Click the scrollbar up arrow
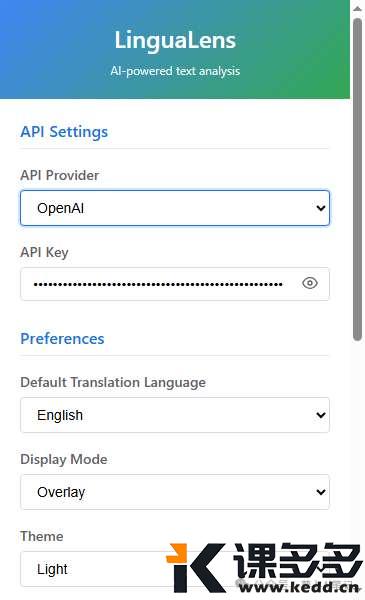The height and width of the screenshot is (600, 365). (357, 8)
